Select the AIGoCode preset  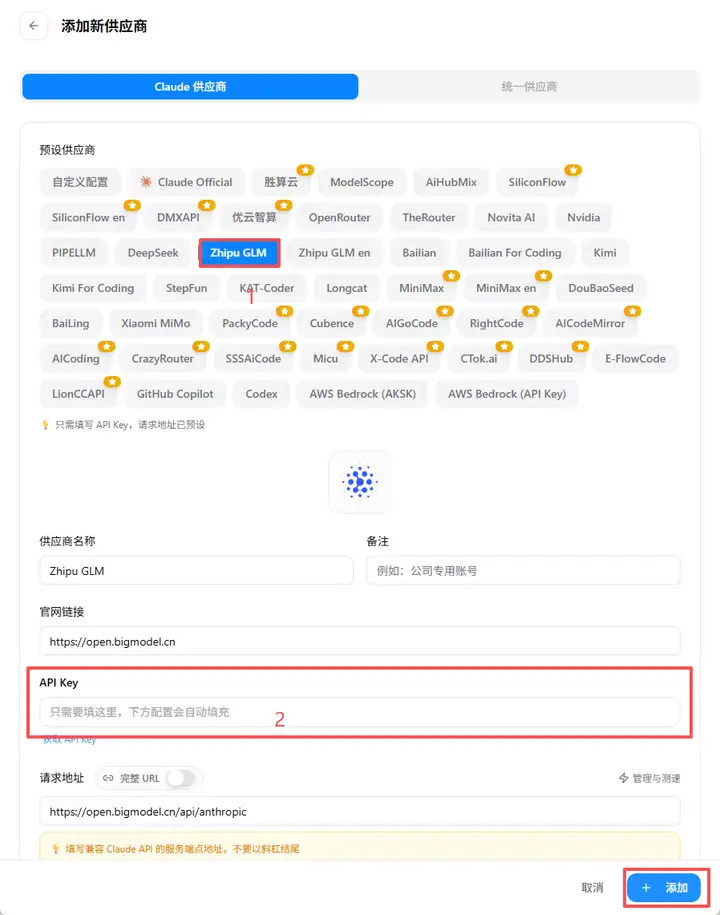411,323
